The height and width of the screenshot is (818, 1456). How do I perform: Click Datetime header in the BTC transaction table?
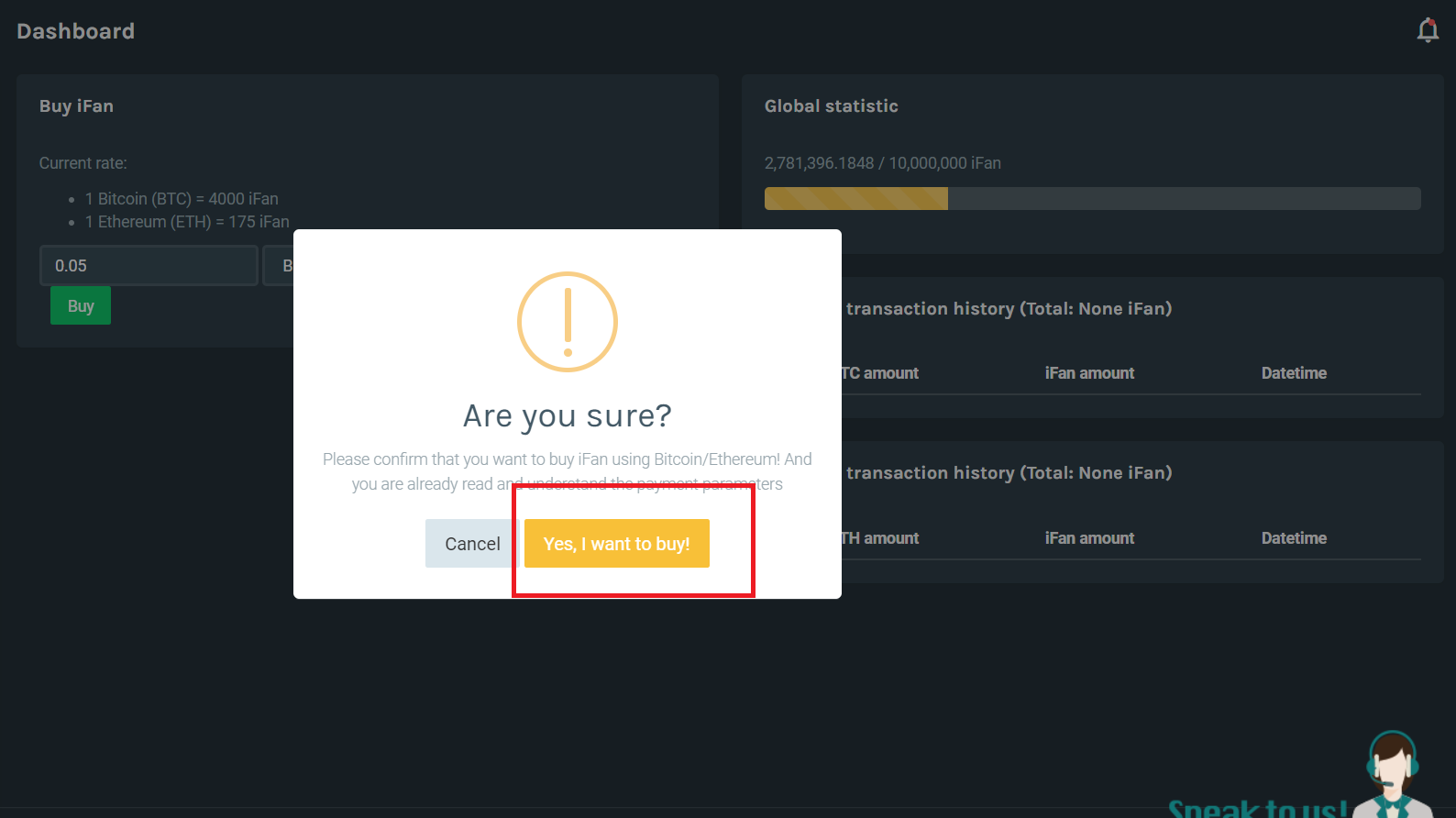pyautogui.click(x=1294, y=373)
